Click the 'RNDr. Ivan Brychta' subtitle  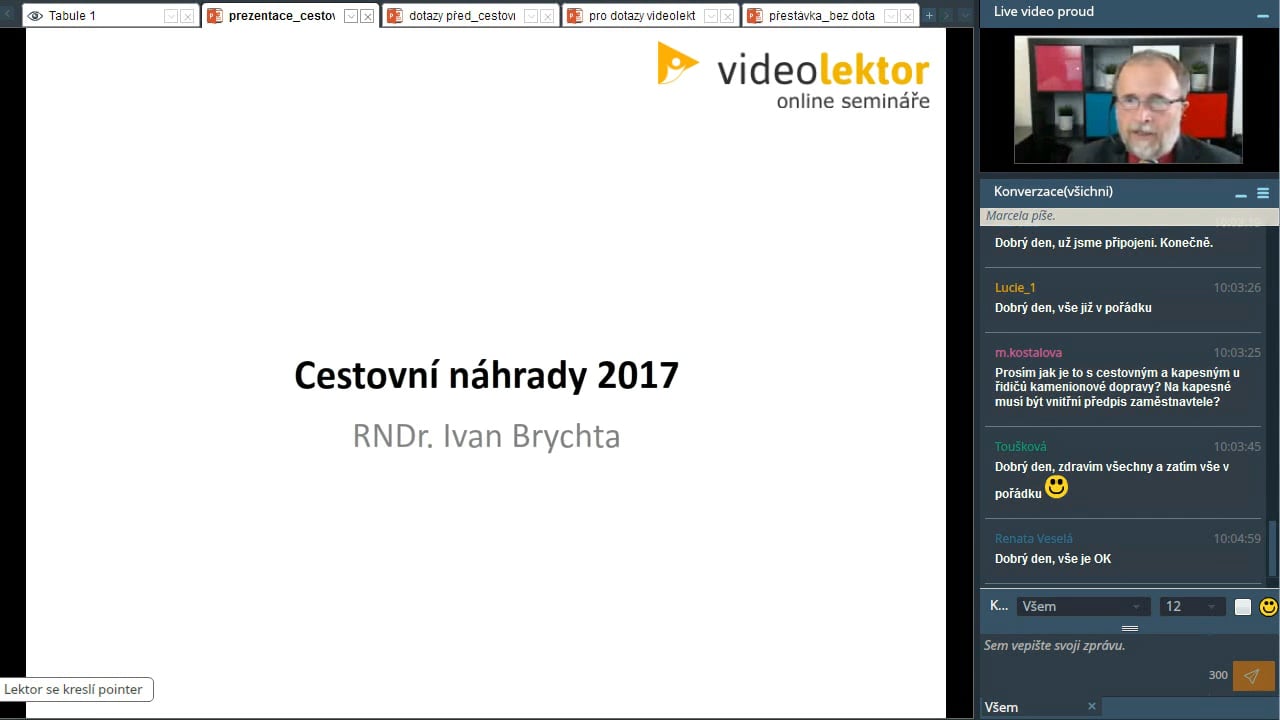pos(486,436)
